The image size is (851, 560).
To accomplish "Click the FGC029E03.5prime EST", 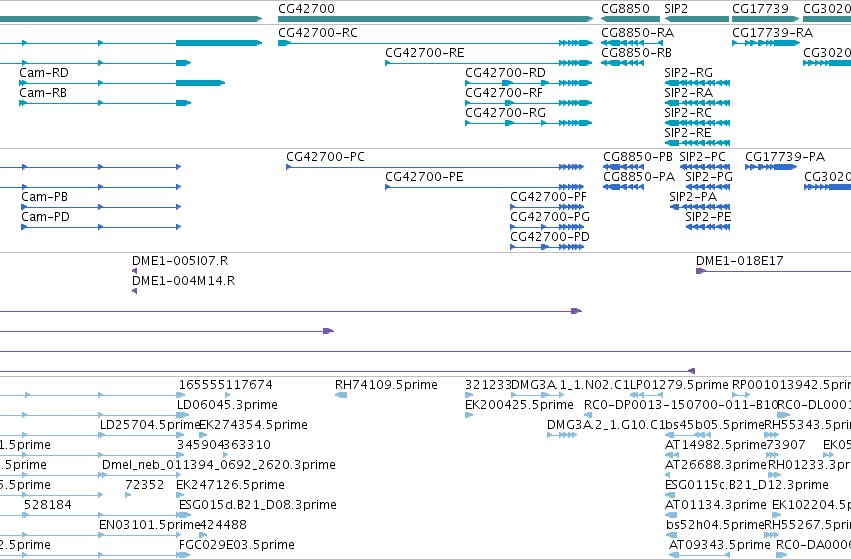I will 183,555.
